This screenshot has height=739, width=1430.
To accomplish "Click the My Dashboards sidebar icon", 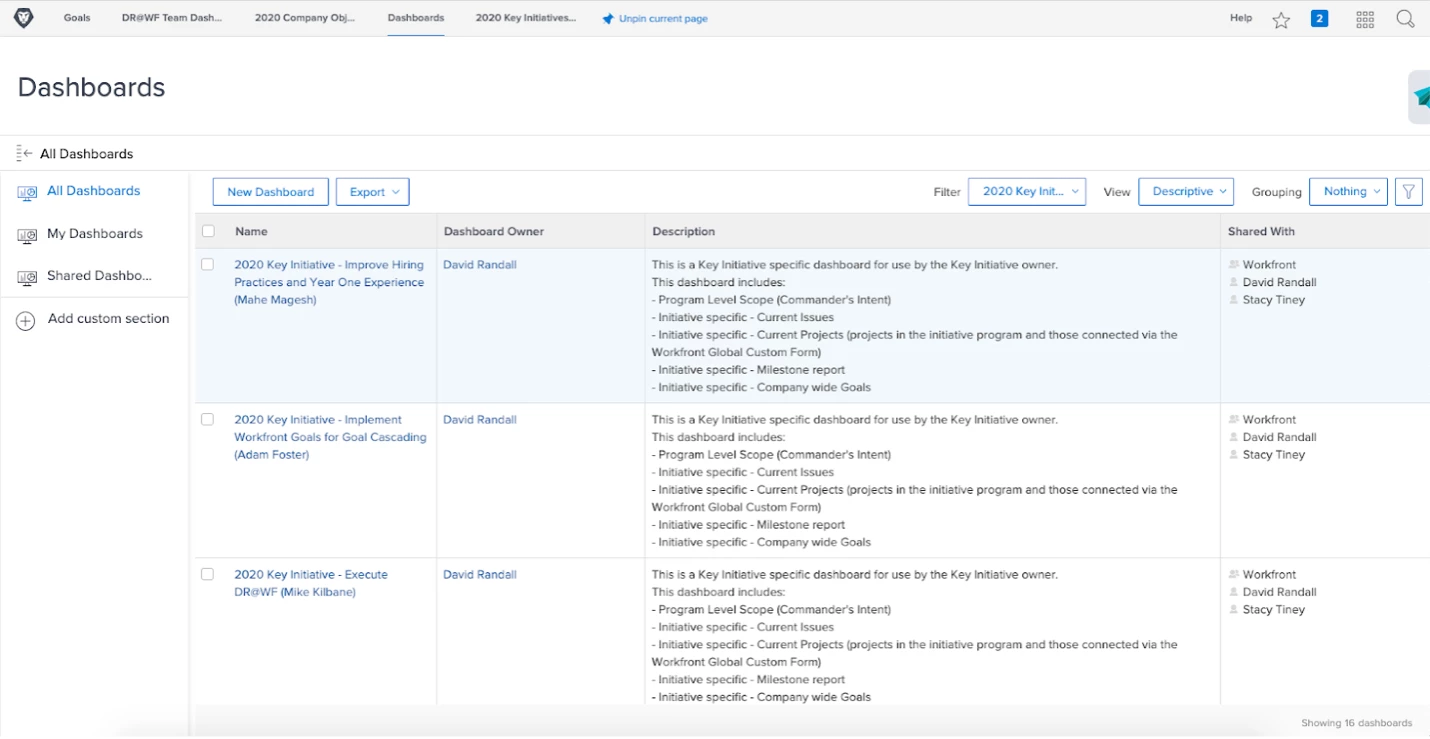I will click(x=27, y=235).
